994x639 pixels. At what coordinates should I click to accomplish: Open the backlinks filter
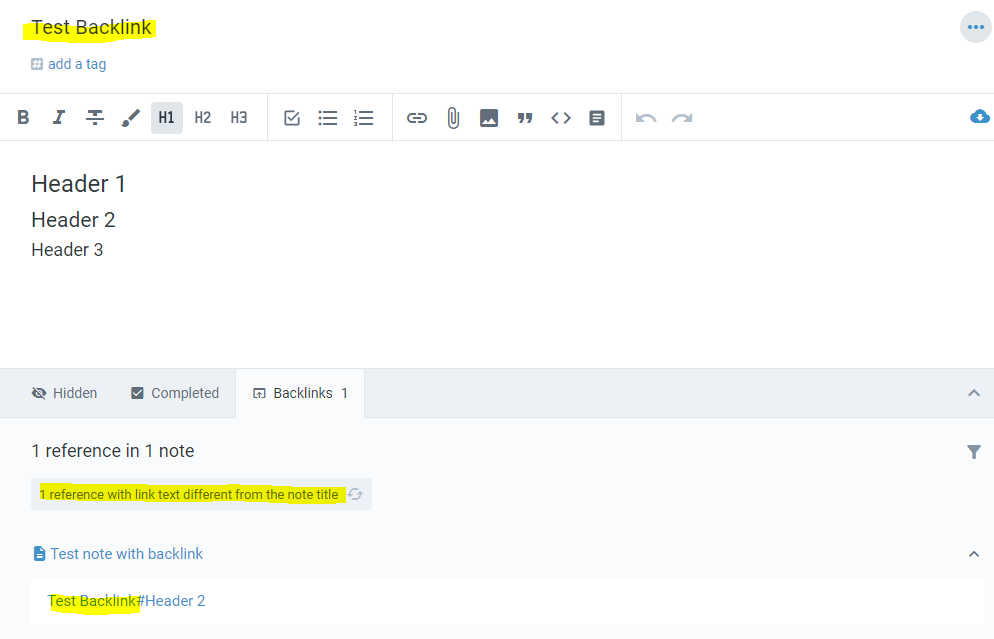(974, 451)
